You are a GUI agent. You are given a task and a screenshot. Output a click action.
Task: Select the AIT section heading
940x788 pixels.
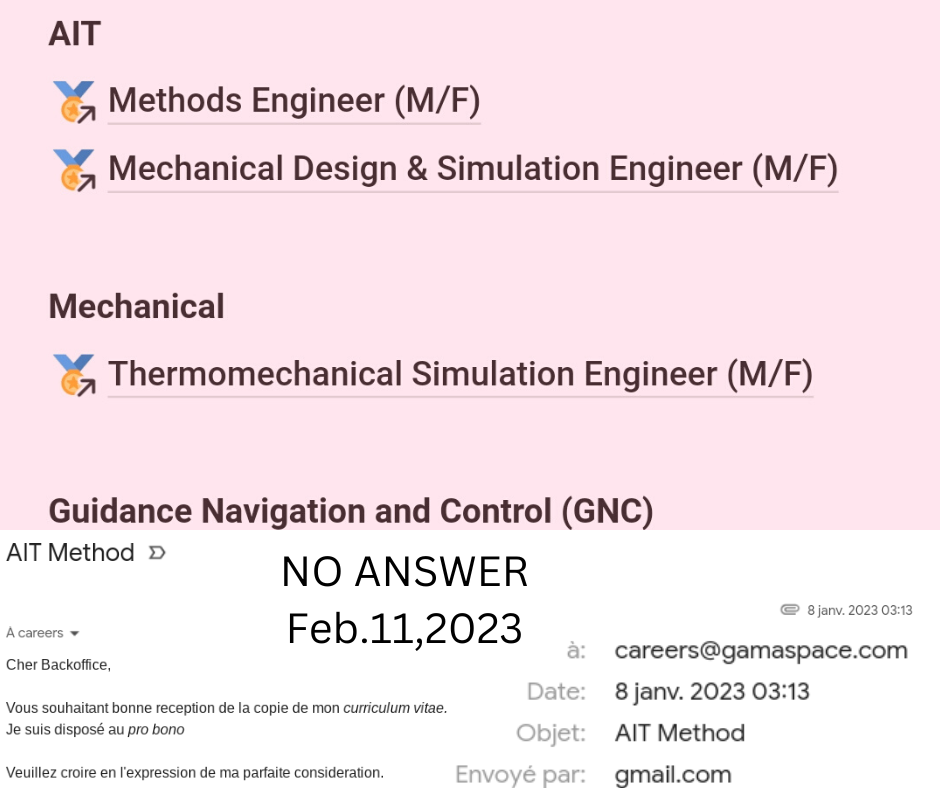[x=74, y=34]
